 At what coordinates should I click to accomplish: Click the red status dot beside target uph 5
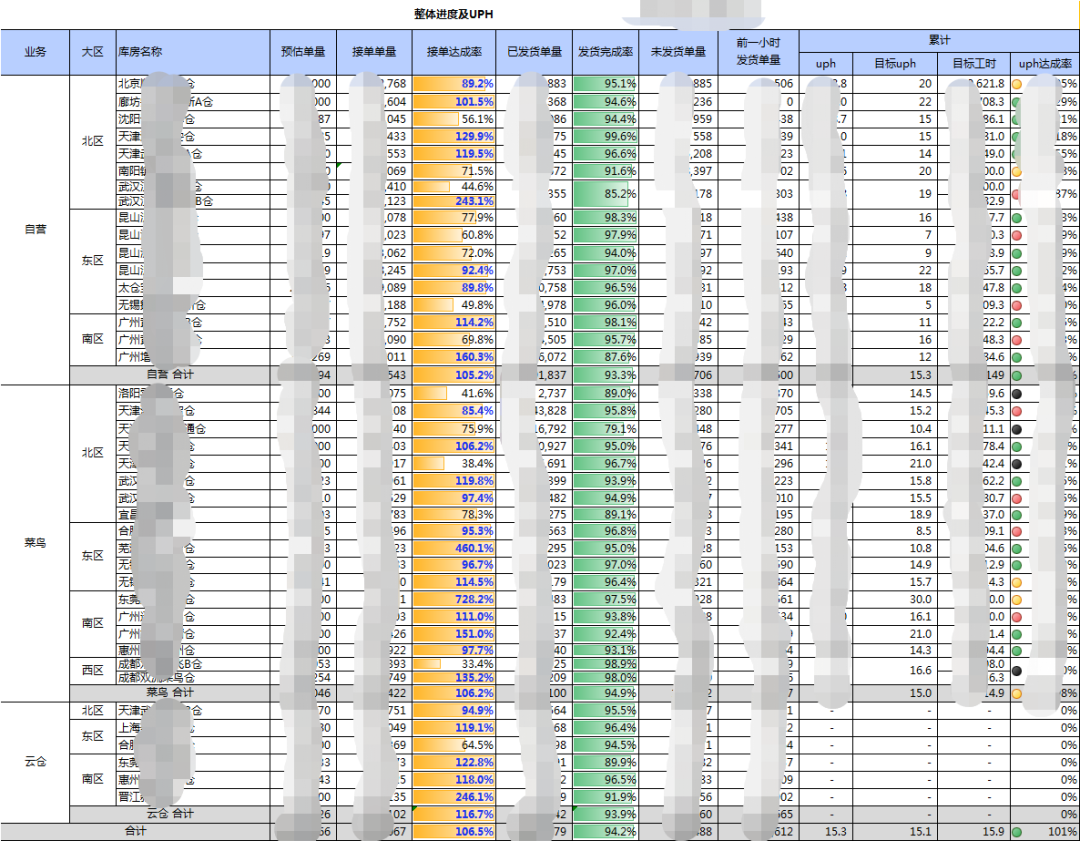click(x=1017, y=305)
